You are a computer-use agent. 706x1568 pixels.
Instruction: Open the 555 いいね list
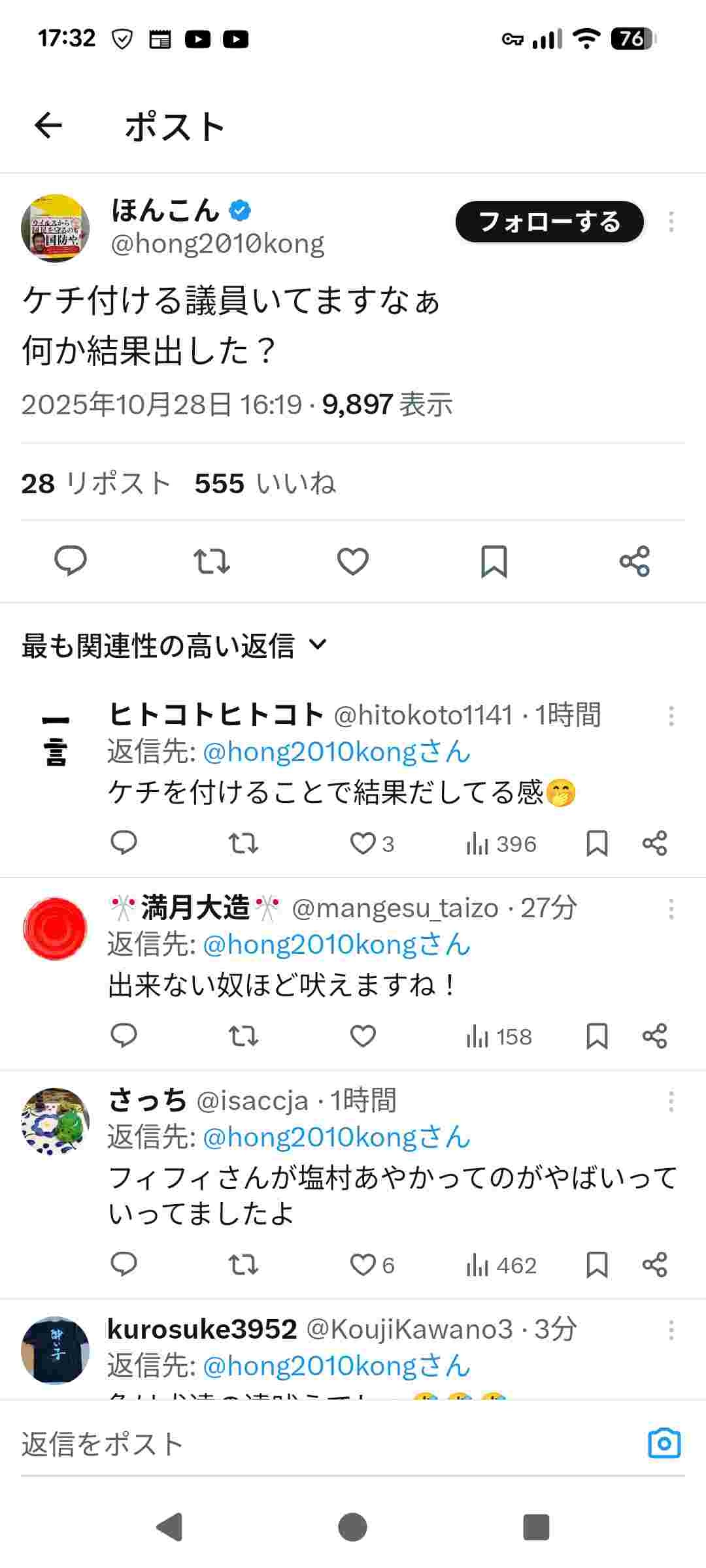click(x=265, y=484)
